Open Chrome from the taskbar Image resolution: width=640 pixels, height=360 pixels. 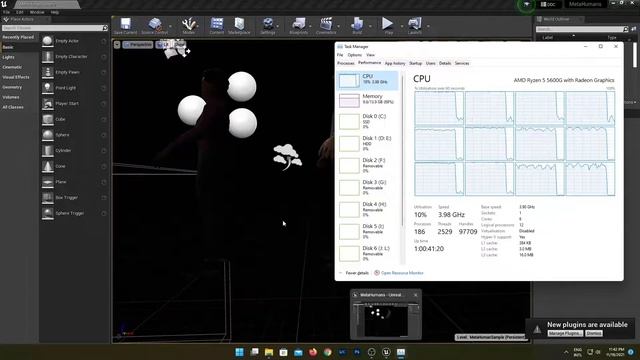[327, 352]
